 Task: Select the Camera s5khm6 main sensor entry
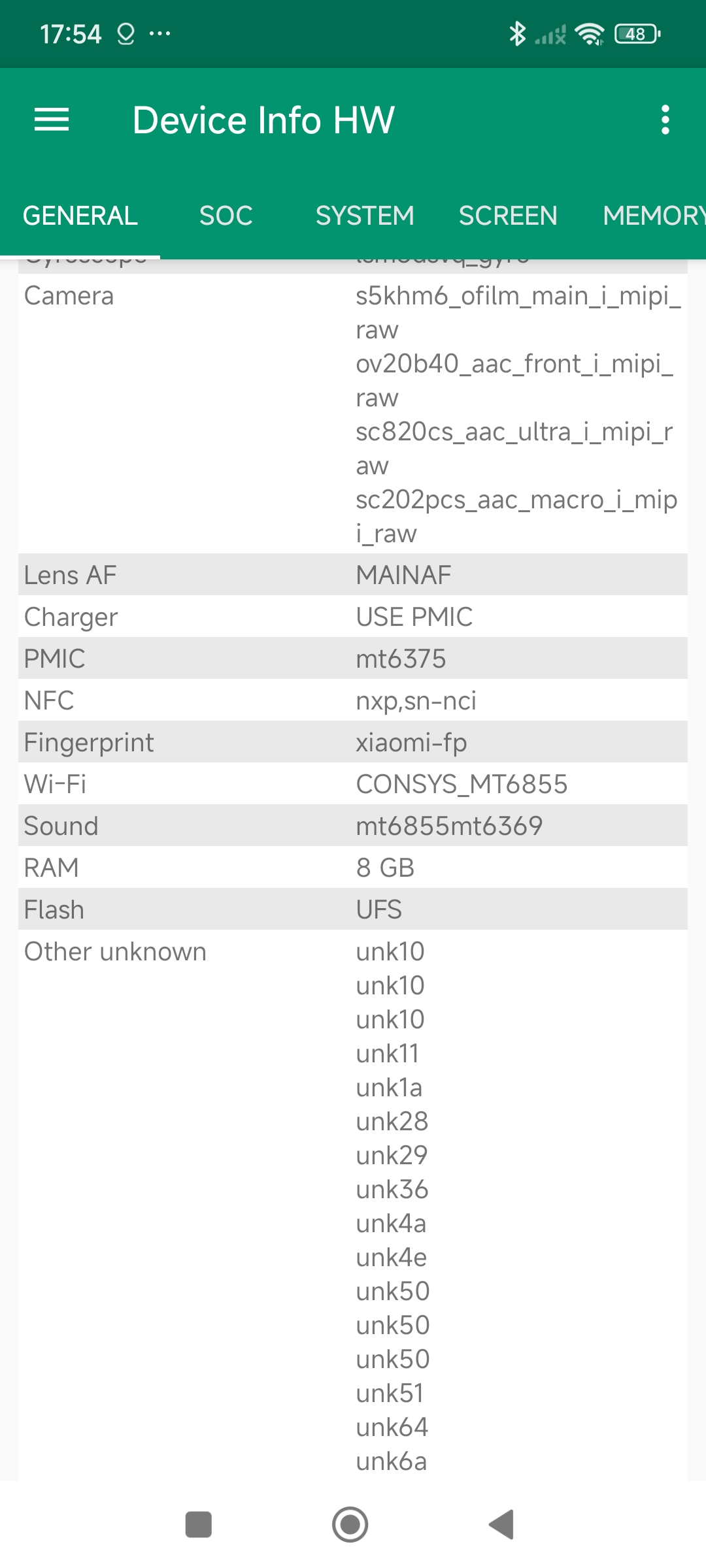[x=518, y=312]
